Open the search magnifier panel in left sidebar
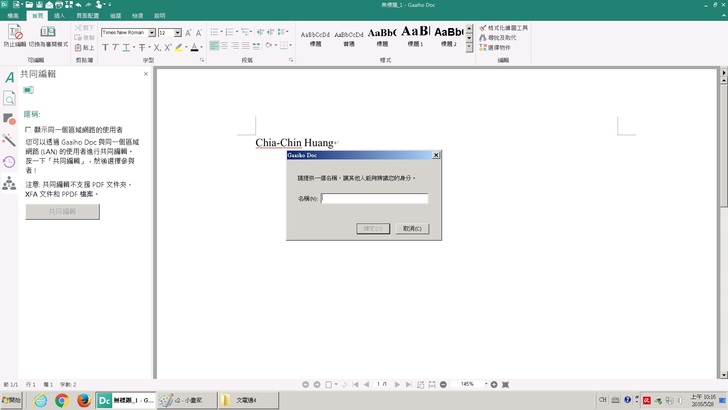 (9, 98)
